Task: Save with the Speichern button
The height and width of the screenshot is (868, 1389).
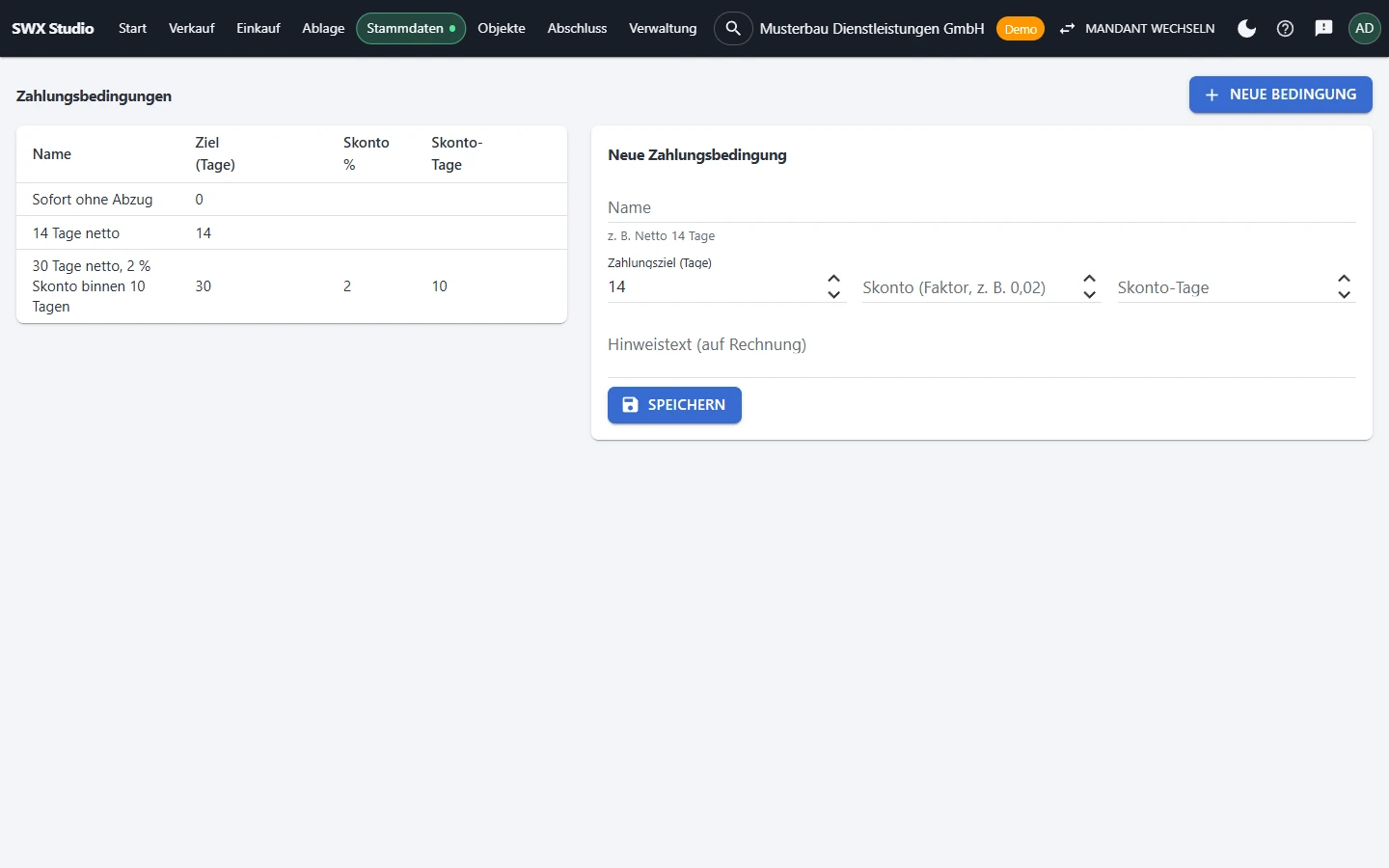Action: click(674, 405)
